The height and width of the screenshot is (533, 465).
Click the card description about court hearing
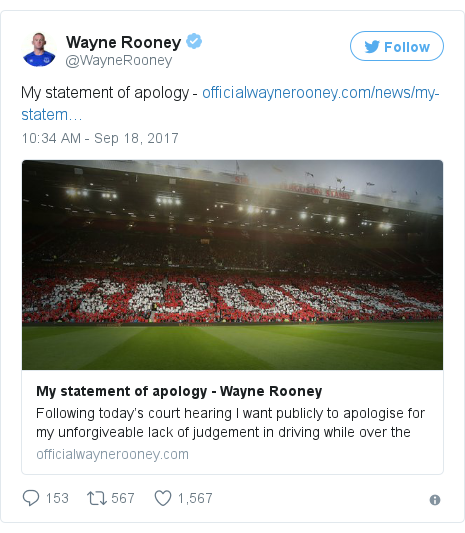tap(230, 423)
